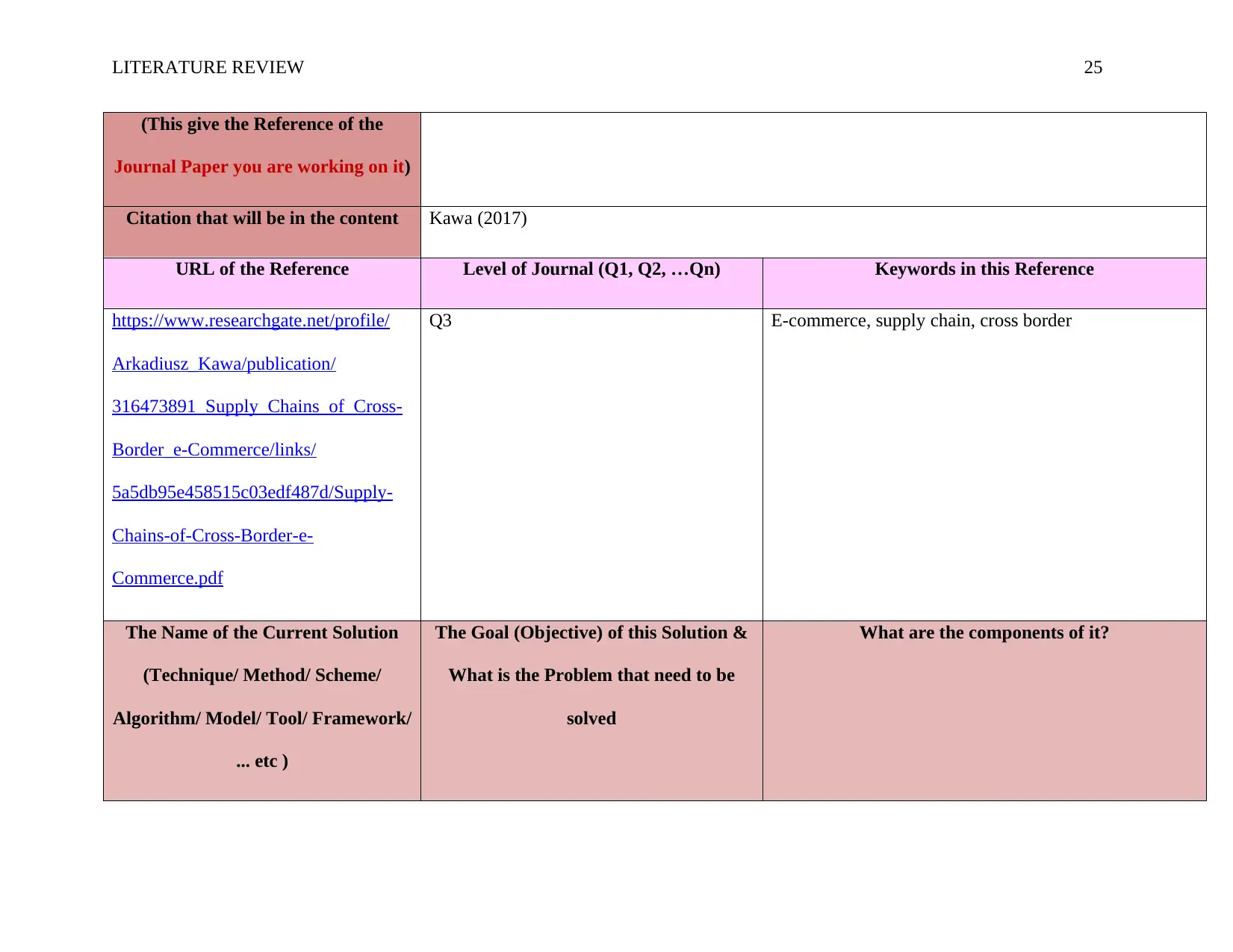Click the Arkadiusz_Kawa/publication/ link line
The image size is (1233, 952).
[224, 364]
